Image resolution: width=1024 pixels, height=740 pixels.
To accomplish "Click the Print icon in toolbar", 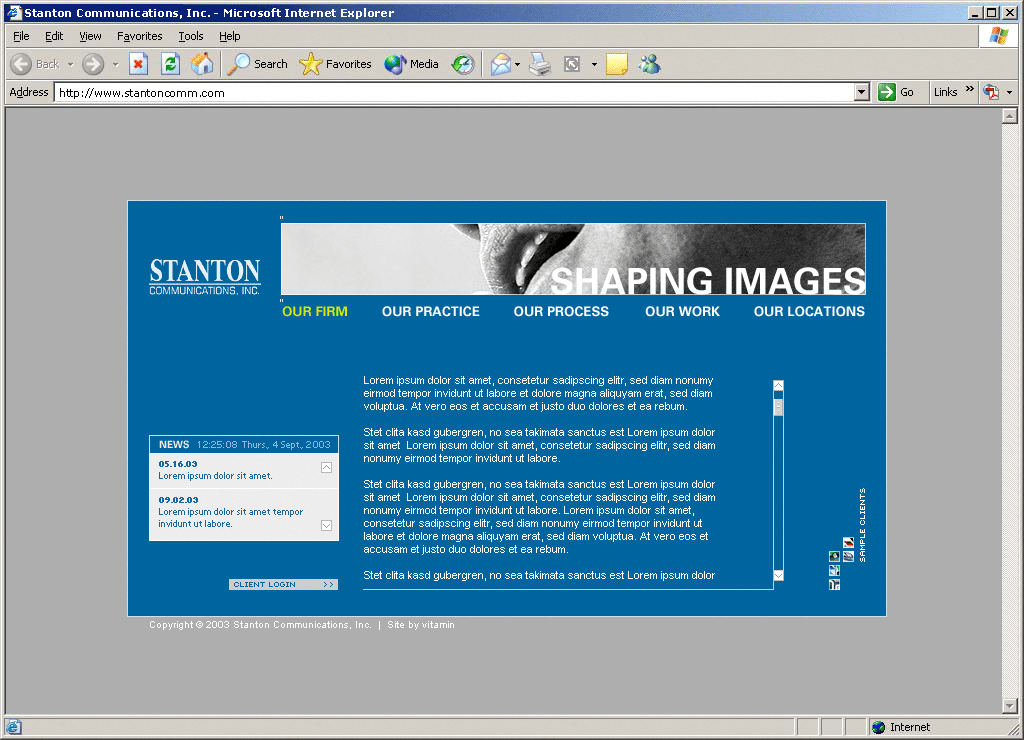I will click(x=540, y=64).
